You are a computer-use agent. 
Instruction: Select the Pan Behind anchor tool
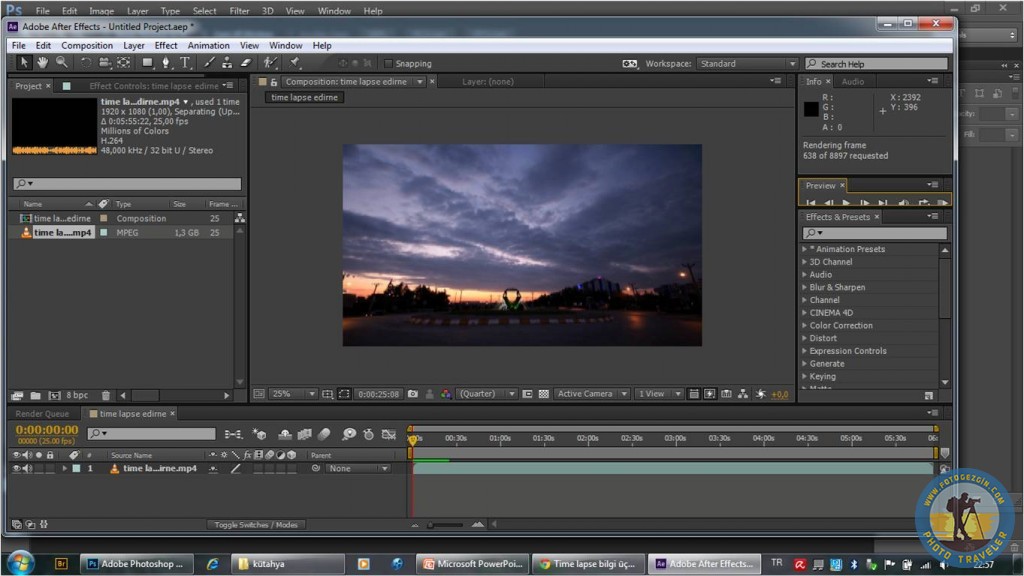[x=123, y=63]
